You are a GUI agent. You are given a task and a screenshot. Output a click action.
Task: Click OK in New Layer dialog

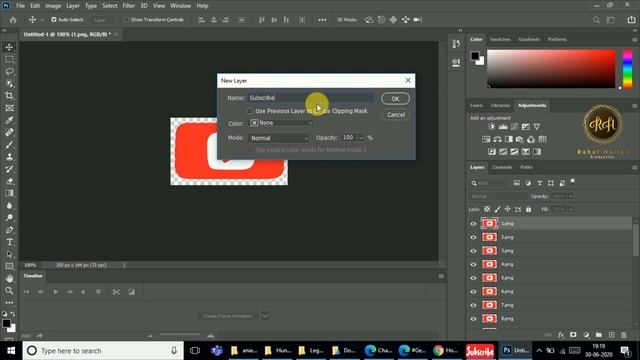pos(396,99)
